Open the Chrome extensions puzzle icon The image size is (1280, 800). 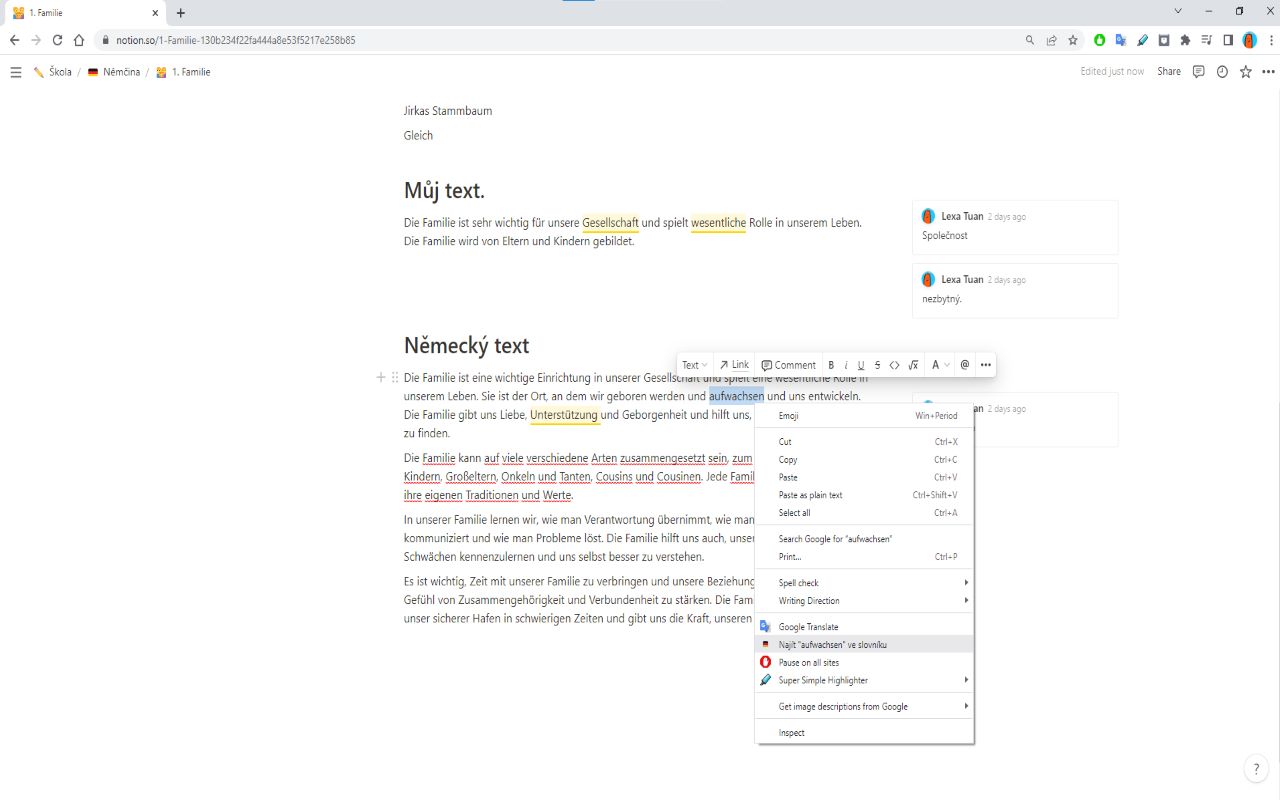[1186, 40]
